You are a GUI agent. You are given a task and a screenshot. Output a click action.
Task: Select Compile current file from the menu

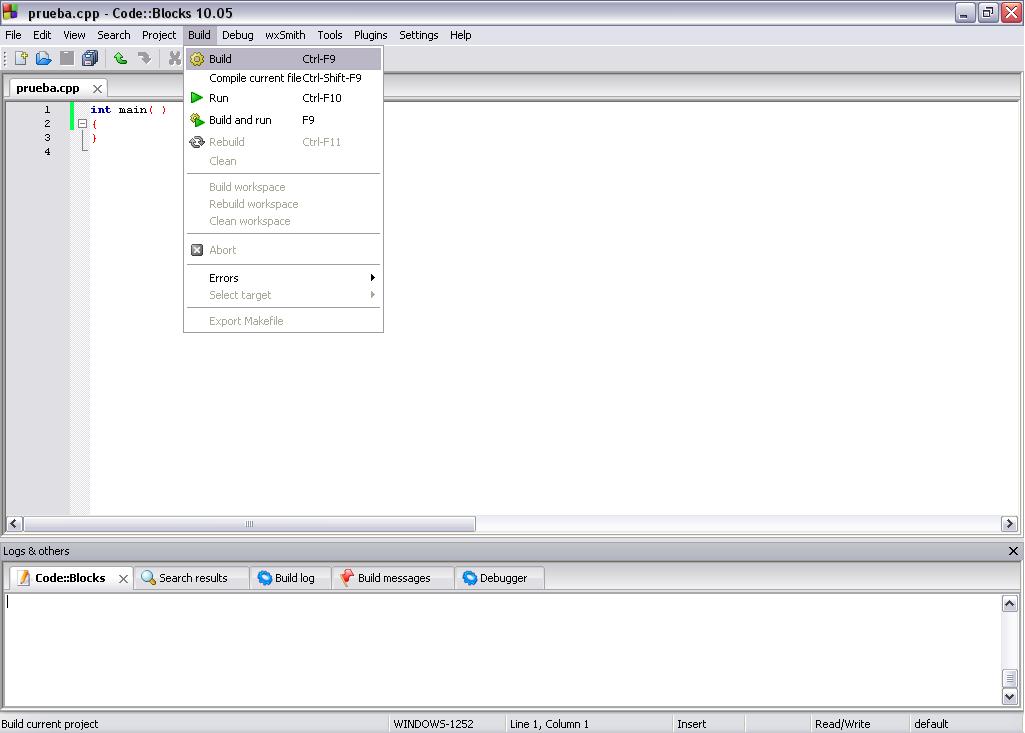pyautogui.click(x=283, y=78)
